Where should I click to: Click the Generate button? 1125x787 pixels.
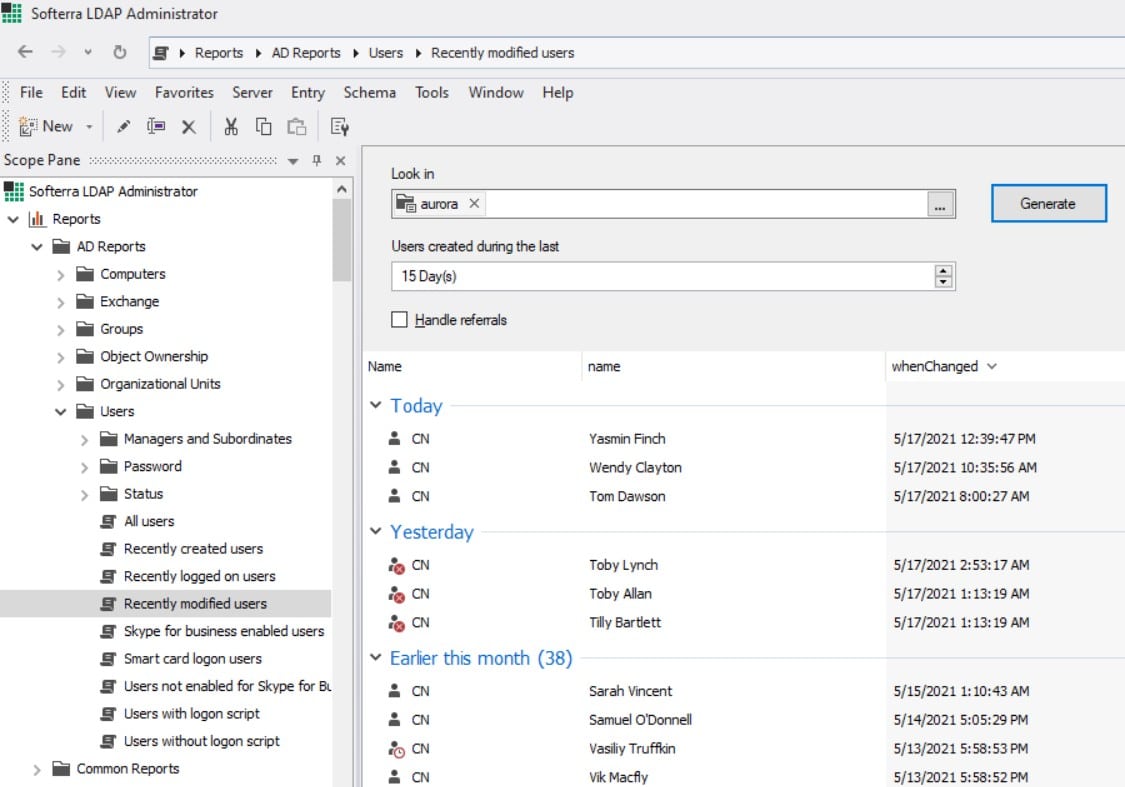1048,203
